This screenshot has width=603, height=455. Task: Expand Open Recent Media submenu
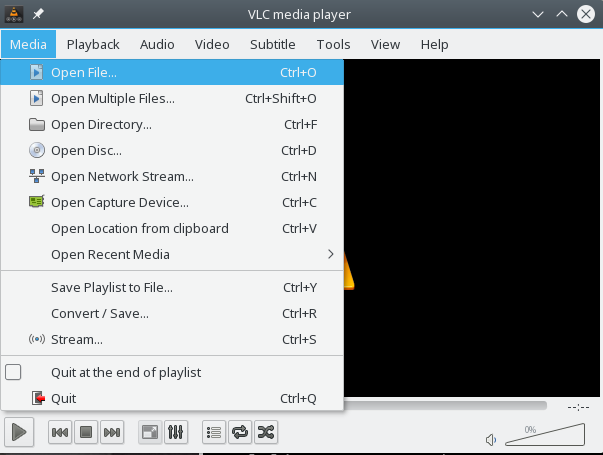click(172, 254)
